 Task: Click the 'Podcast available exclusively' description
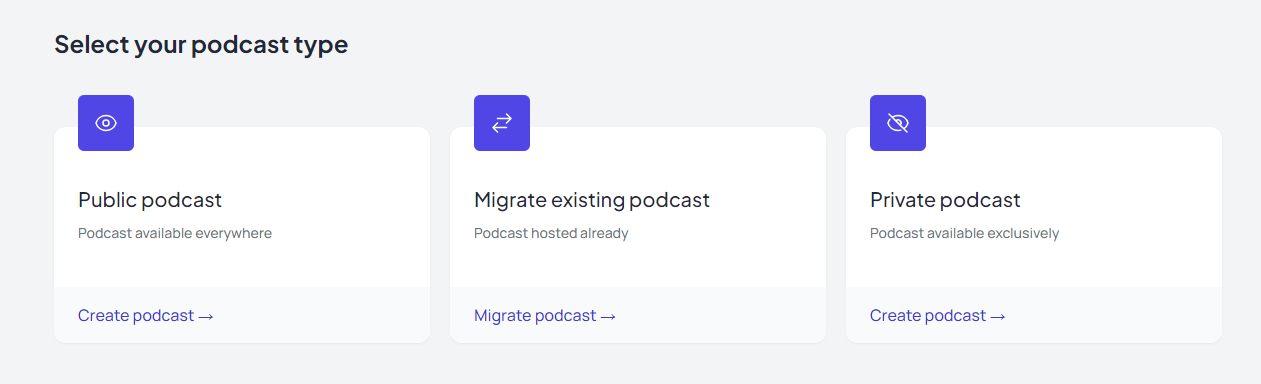click(x=964, y=233)
